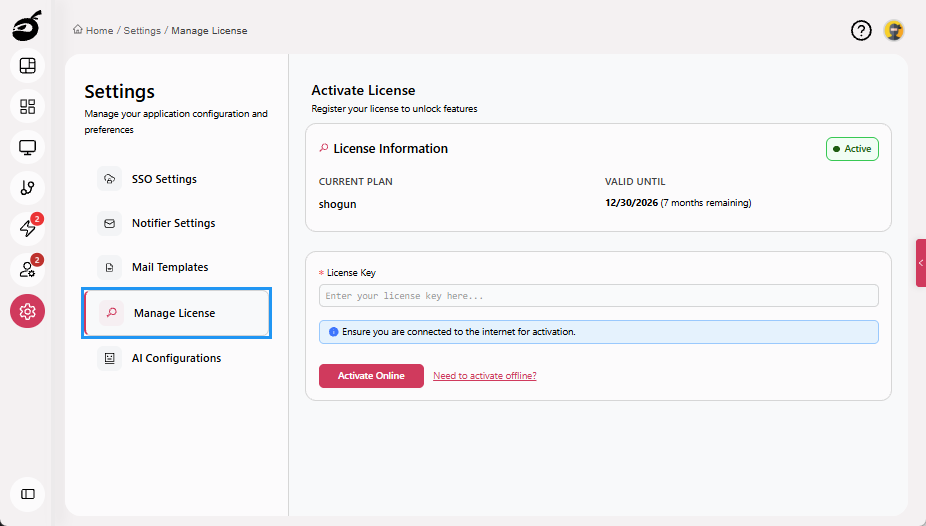926x526 pixels.
Task: Open the grid widgets icon in the sidebar
Action: (27, 106)
